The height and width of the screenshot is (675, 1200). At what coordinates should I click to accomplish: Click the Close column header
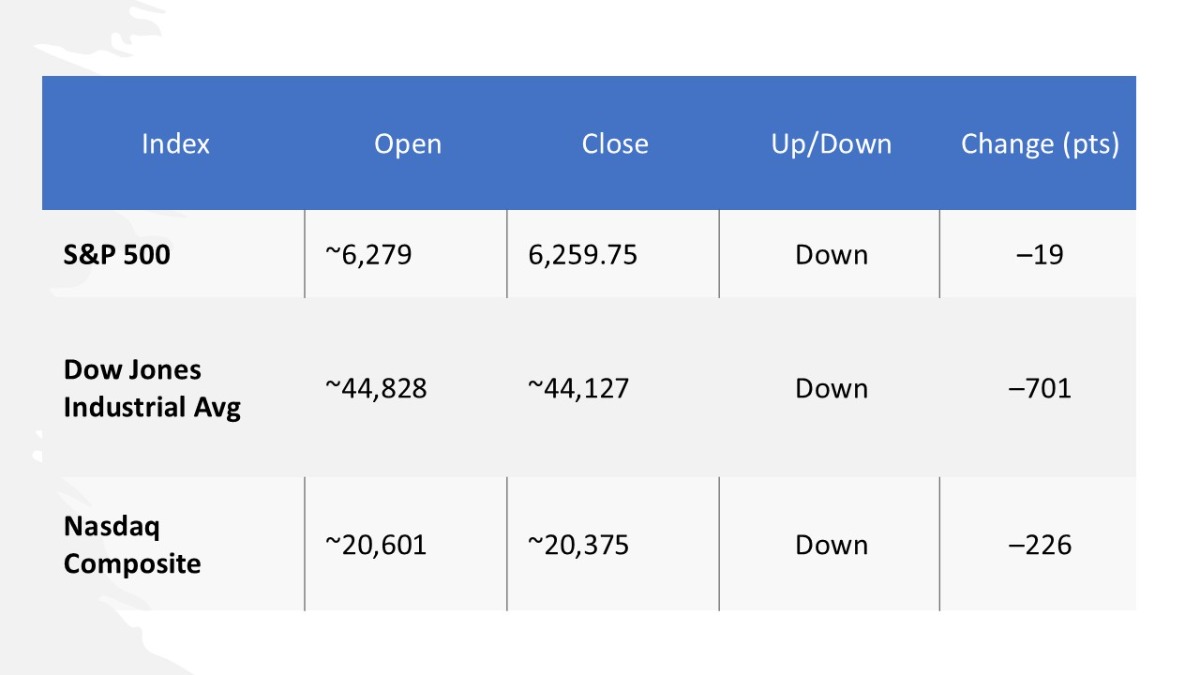(614, 144)
